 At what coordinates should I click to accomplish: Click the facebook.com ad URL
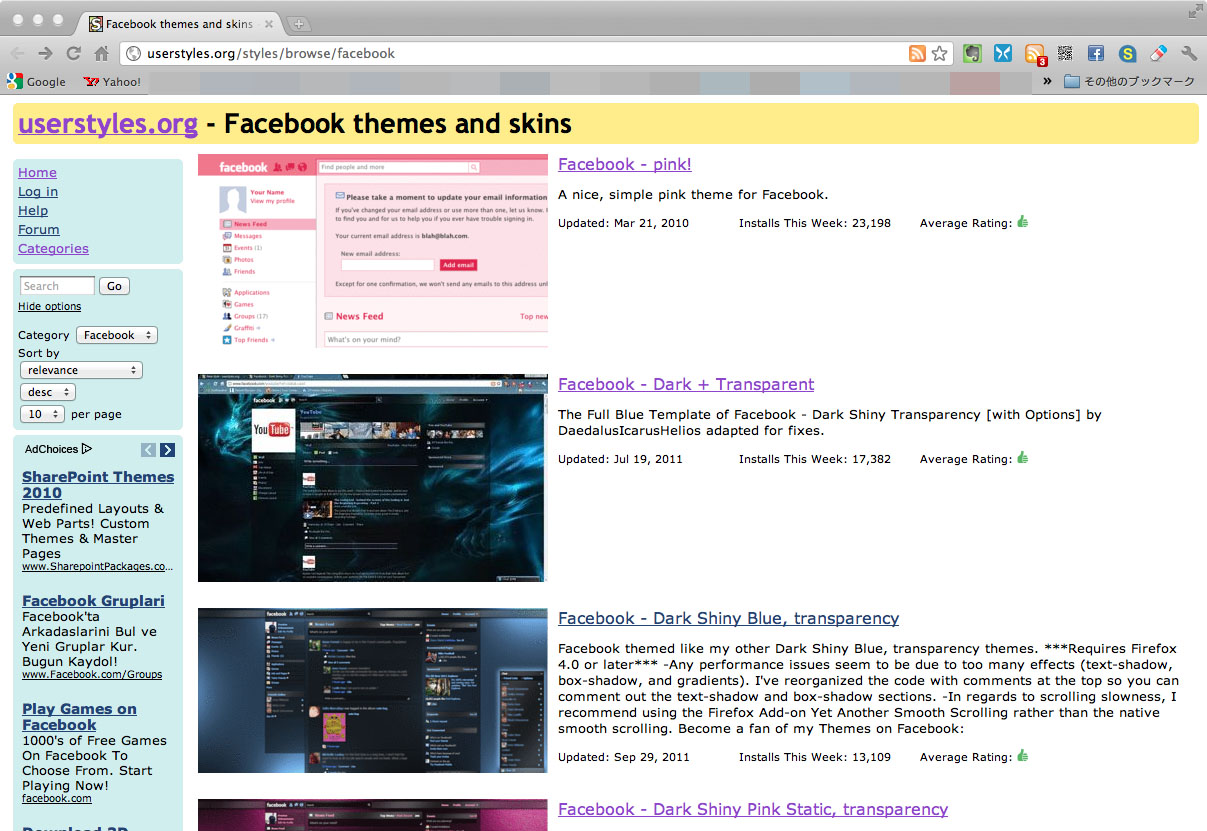pos(57,798)
